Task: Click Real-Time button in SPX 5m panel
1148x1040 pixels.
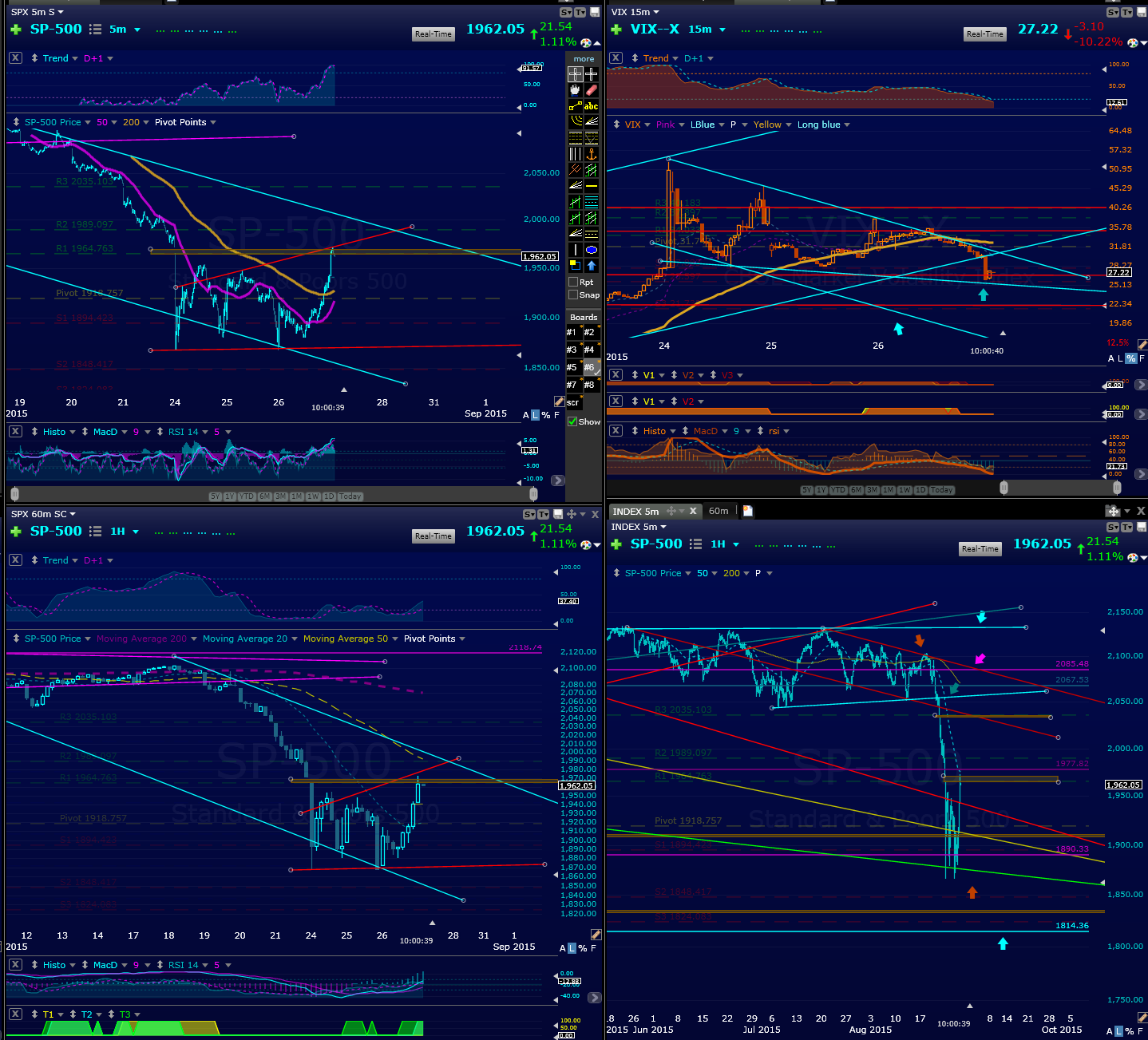Action: pyautogui.click(x=433, y=34)
